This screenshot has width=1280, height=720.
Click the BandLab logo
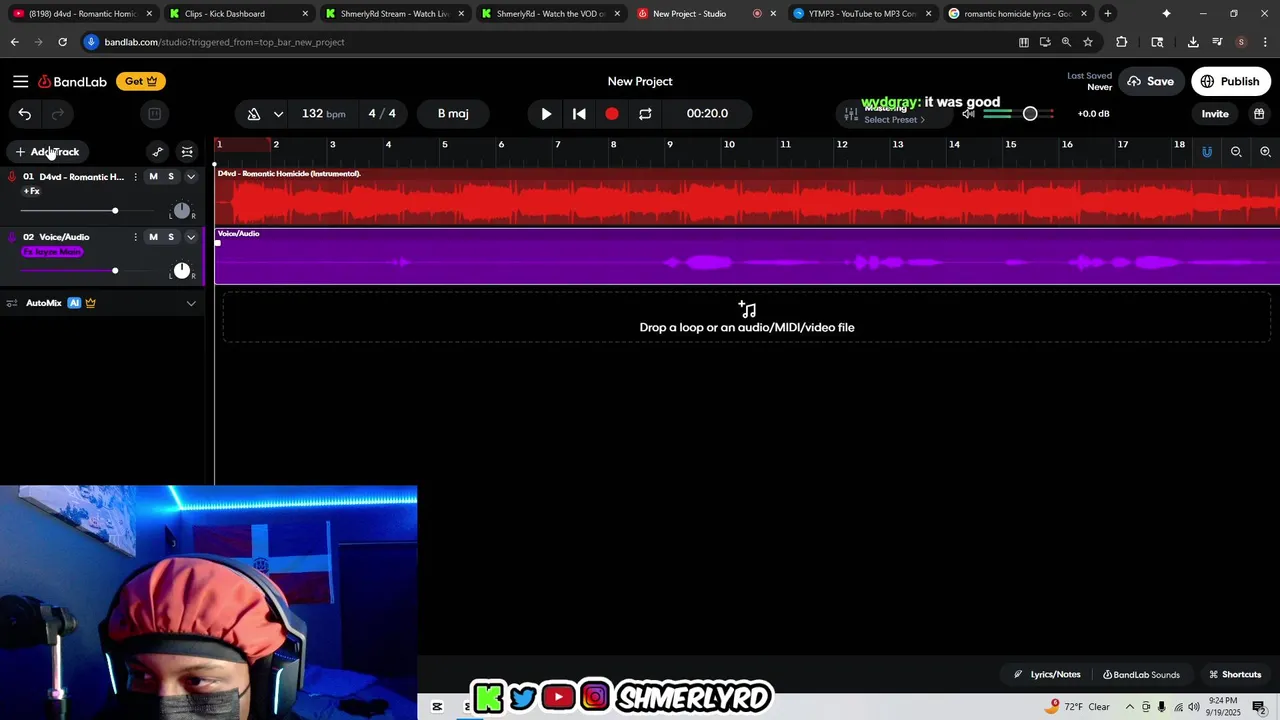click(x=72, y=82)
